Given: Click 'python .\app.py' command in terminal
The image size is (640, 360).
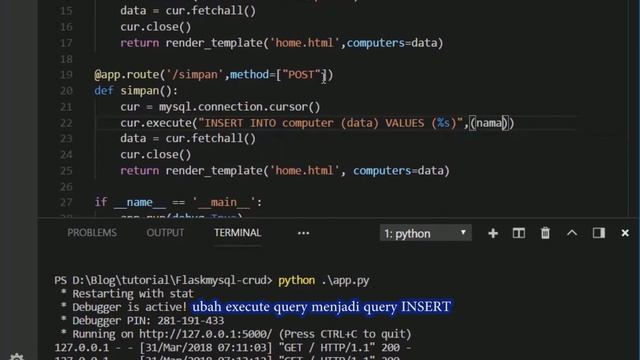Looking at the screenshot, I should coord(324,280).
